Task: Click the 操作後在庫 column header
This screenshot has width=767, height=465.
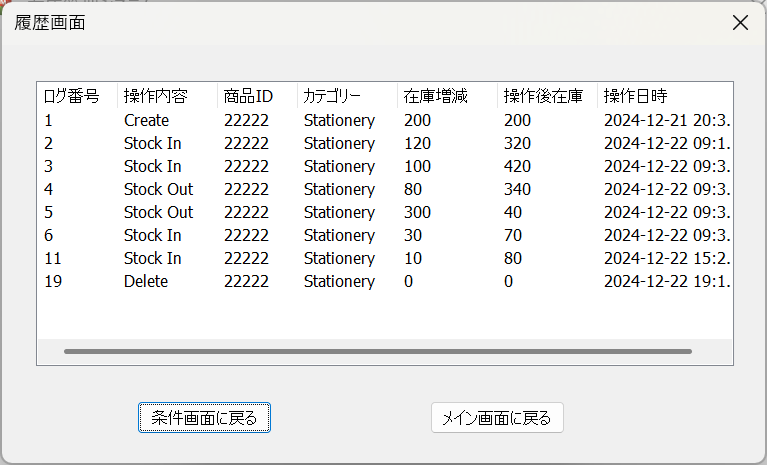Action: point(543,97)
